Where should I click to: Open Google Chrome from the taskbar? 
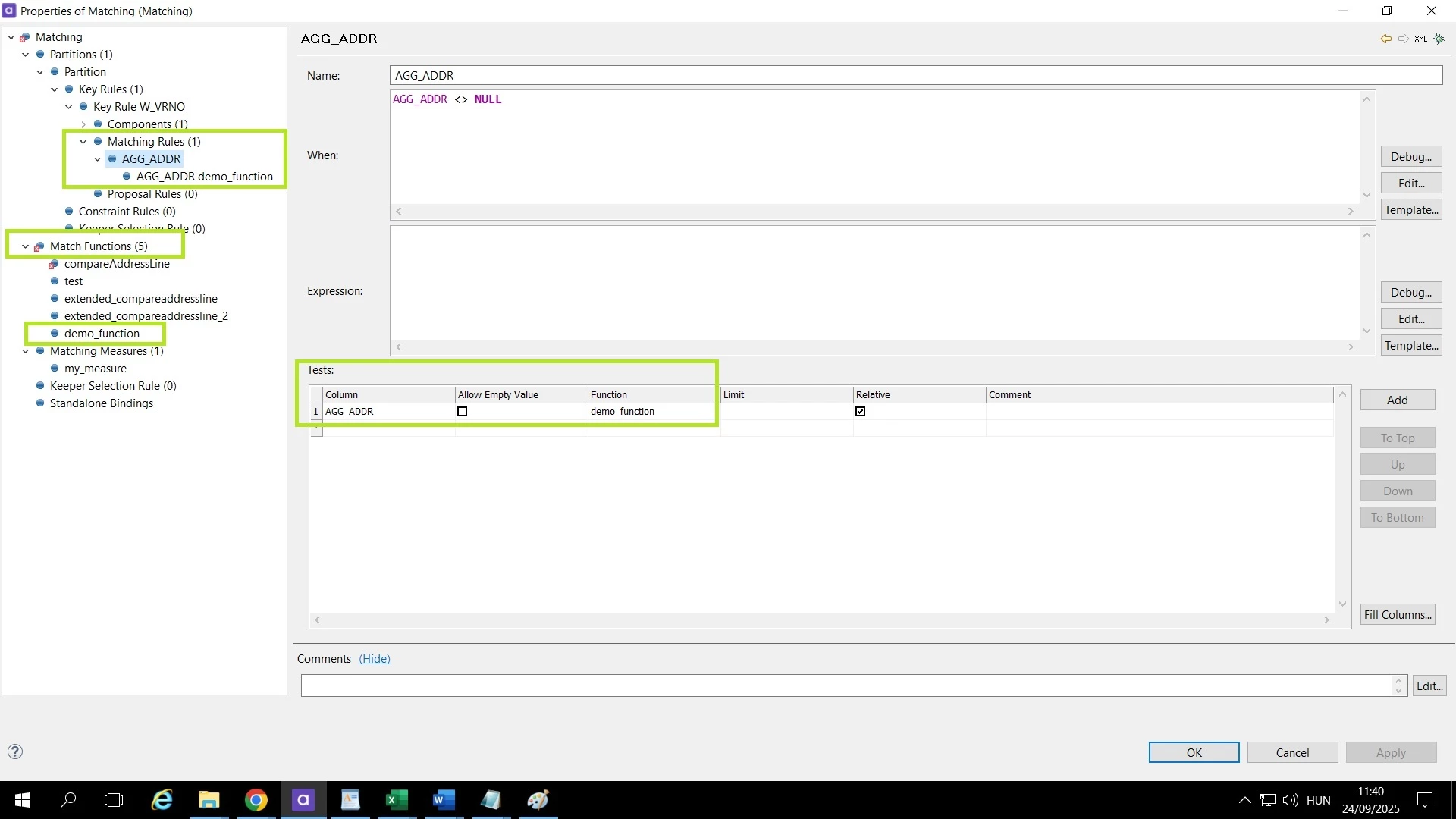[x=256, y=800]
